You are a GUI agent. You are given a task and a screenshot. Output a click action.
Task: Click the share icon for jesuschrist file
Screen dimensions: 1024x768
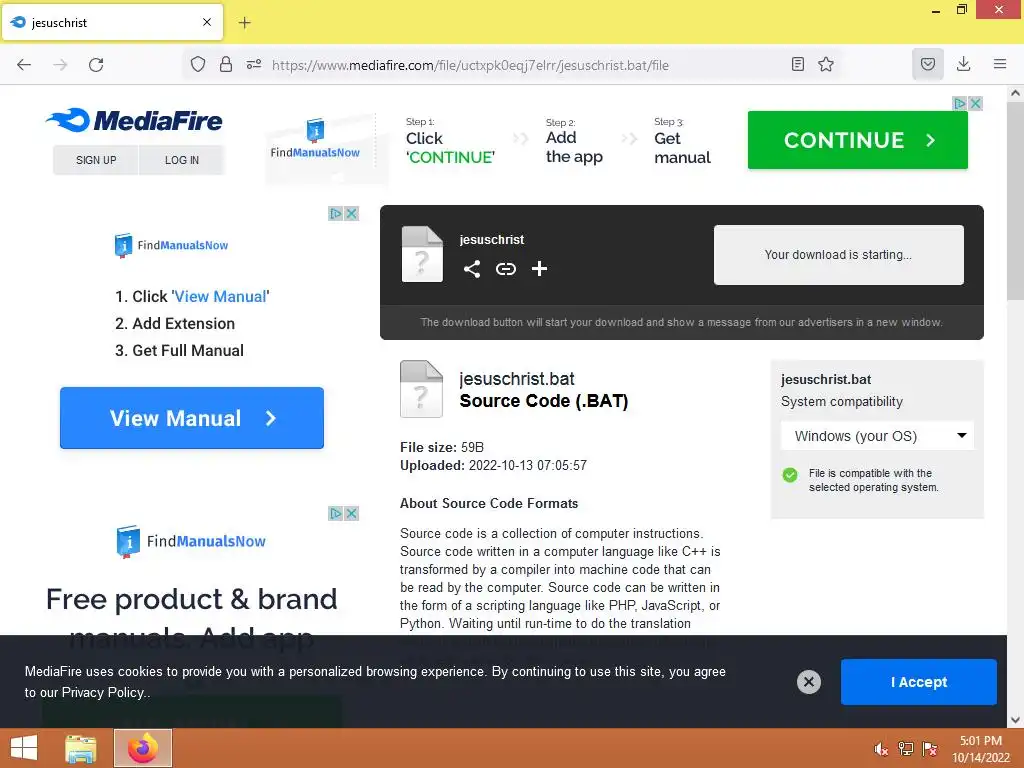(472, 268)
